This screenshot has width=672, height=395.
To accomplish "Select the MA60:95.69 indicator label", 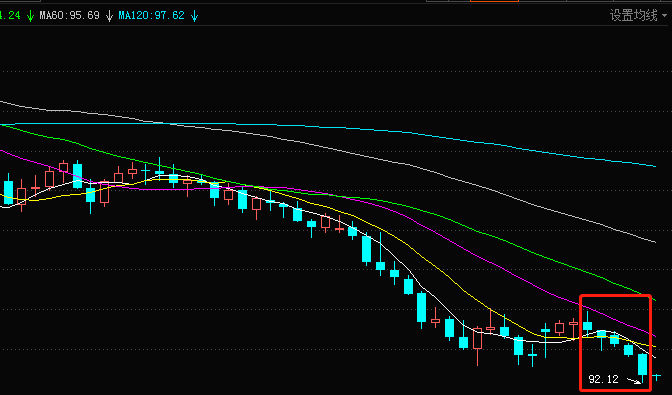I will click(69, 15).
